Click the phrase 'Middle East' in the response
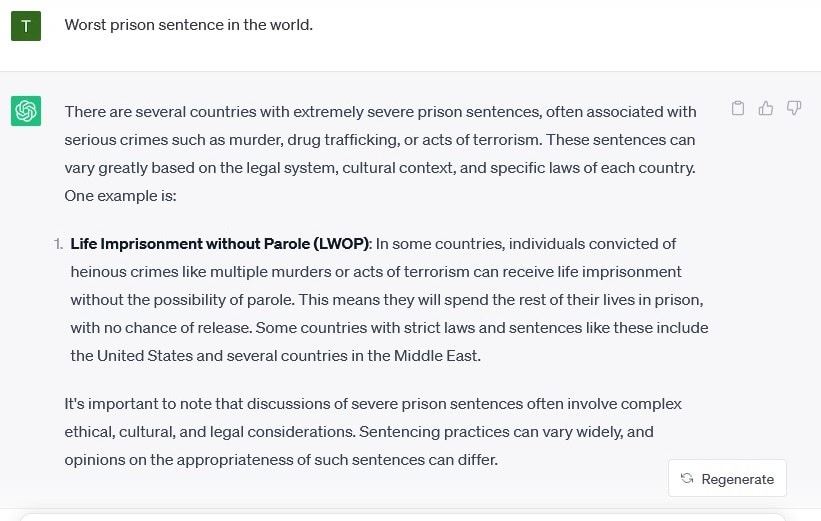This screenshot has height=521, width=821. [436, 356]
